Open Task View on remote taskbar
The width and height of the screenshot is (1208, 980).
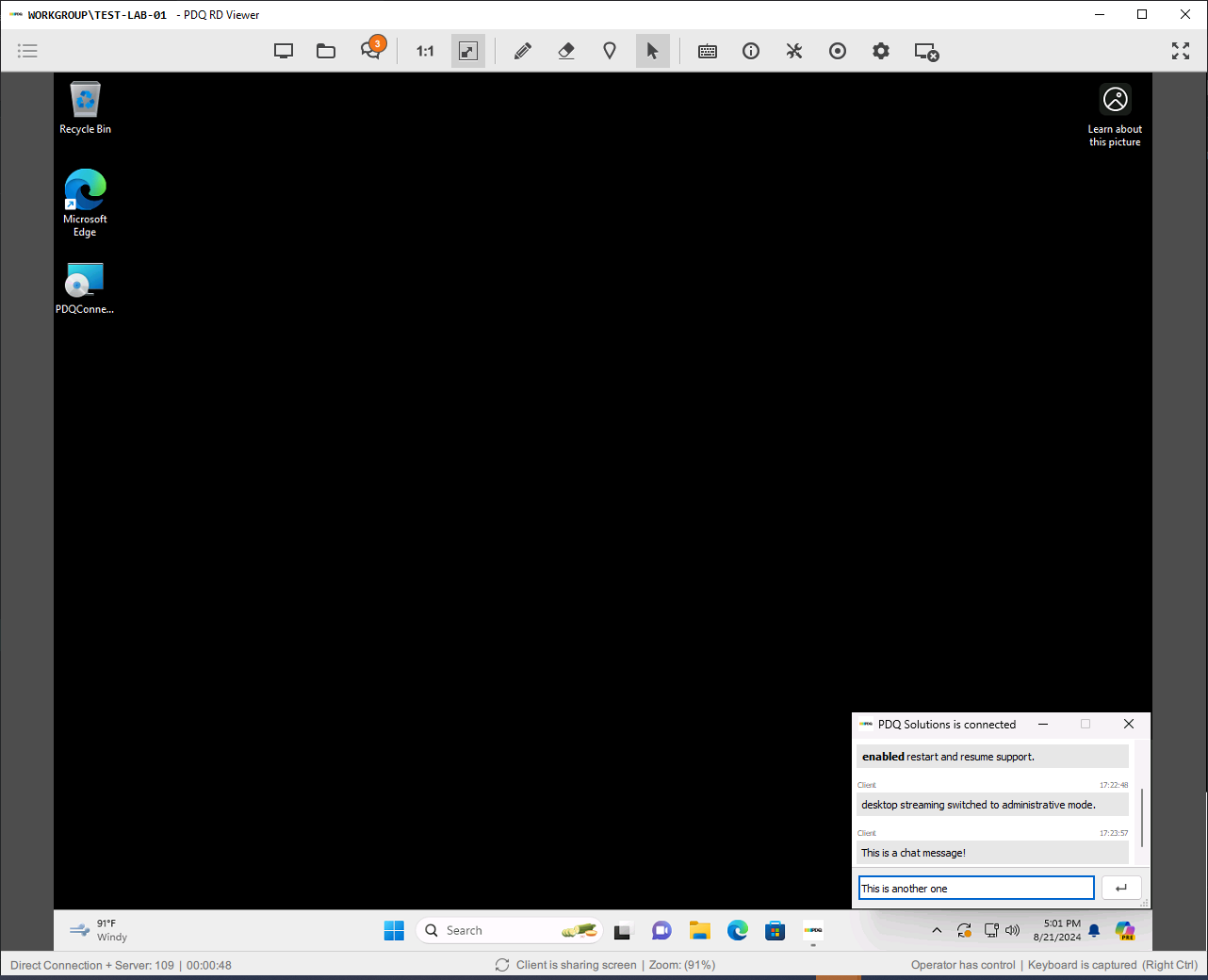(623, 931)
